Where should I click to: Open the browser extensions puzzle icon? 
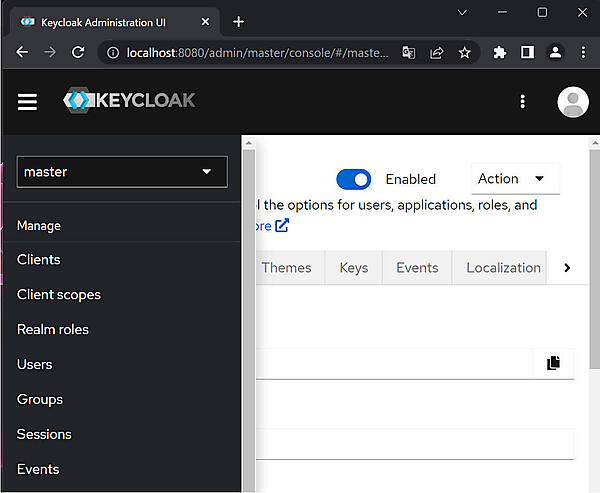499,52
